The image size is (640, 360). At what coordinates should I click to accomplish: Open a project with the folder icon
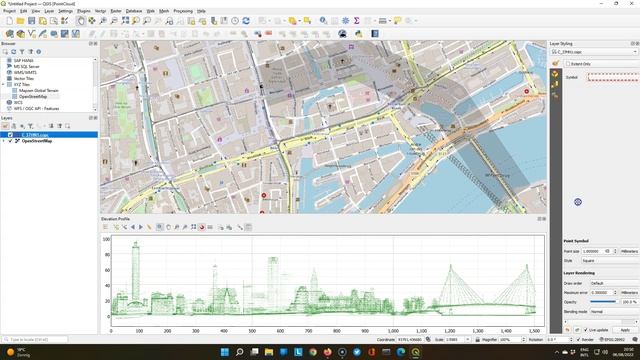click(x=20, y=21)
